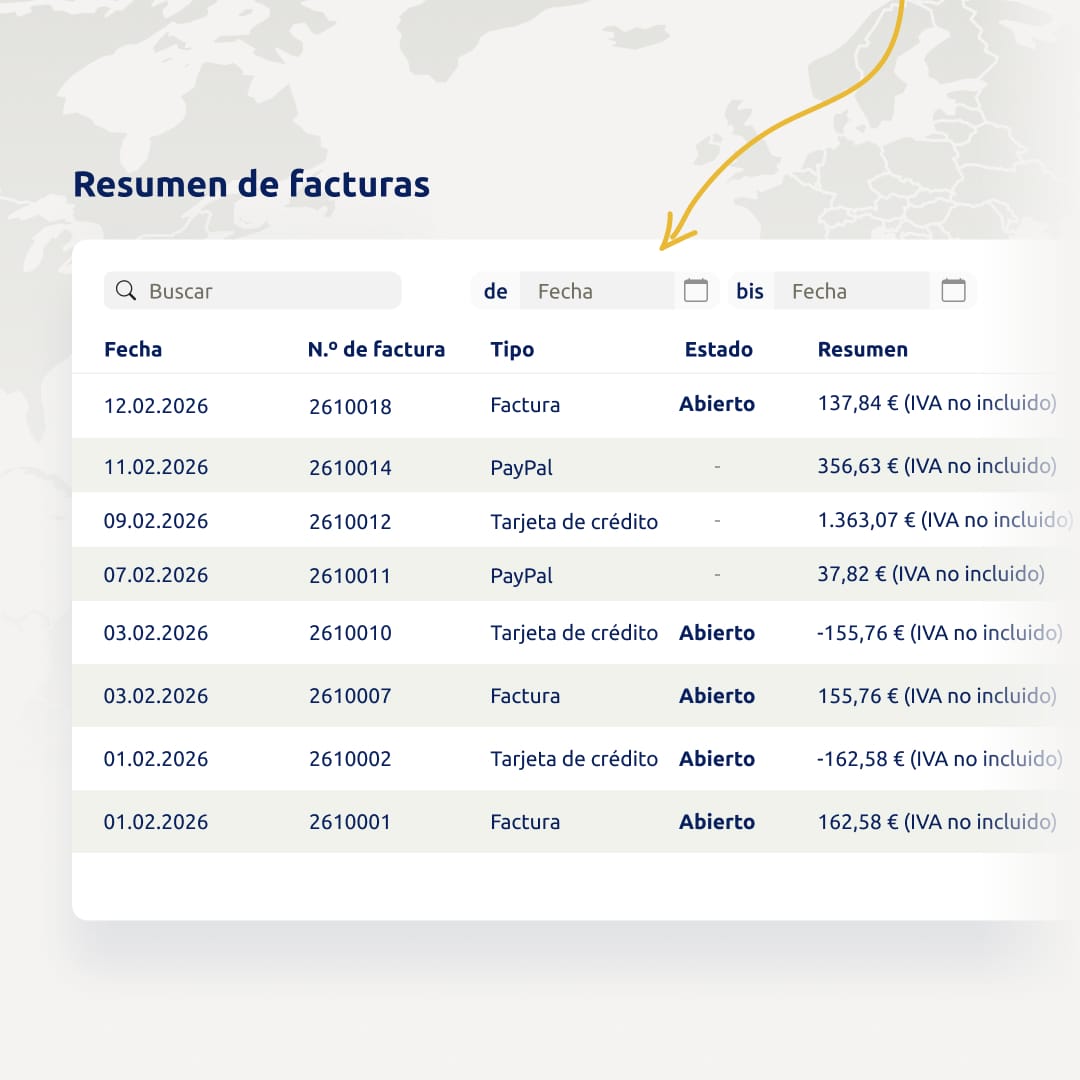Click Factura type in row 2610007

(525, 696)
